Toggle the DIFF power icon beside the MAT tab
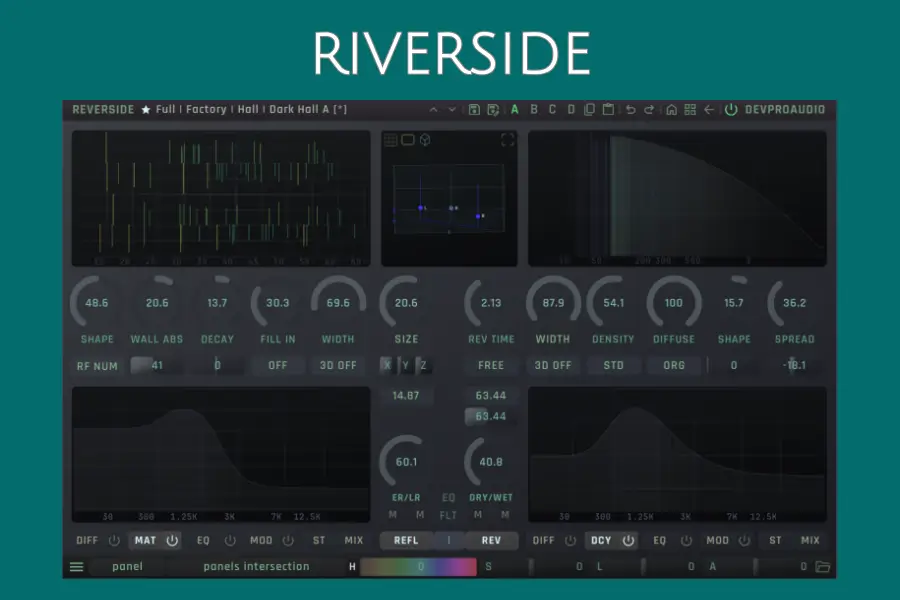Viewport: 900px width, 600px height. (x=114, y=540)
